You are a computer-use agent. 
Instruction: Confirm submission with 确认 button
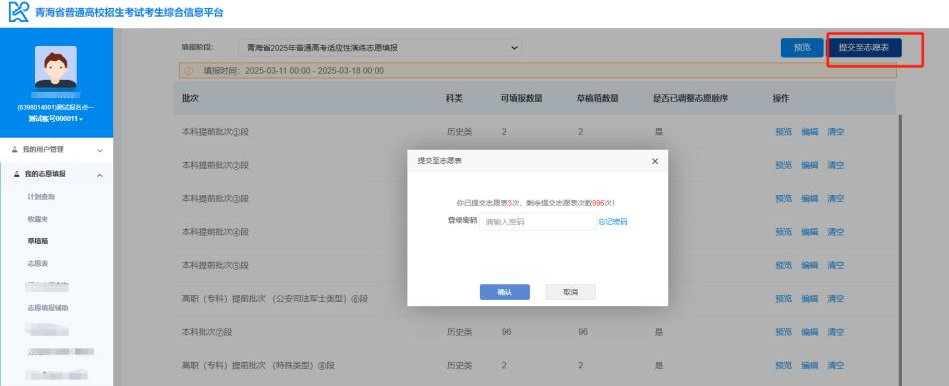(x=505, y=292)
